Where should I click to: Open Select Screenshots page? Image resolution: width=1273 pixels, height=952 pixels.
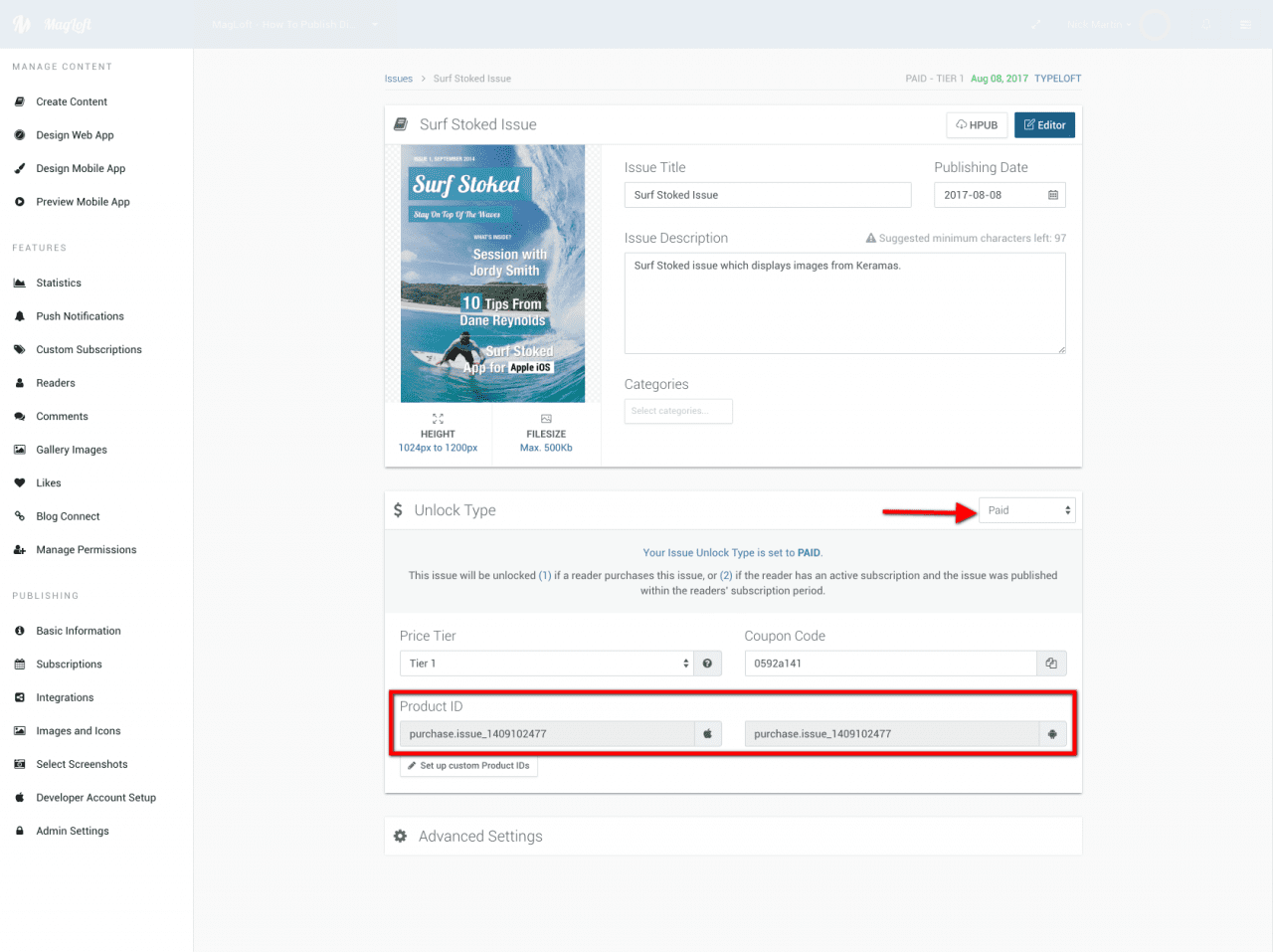coord(82,765)
